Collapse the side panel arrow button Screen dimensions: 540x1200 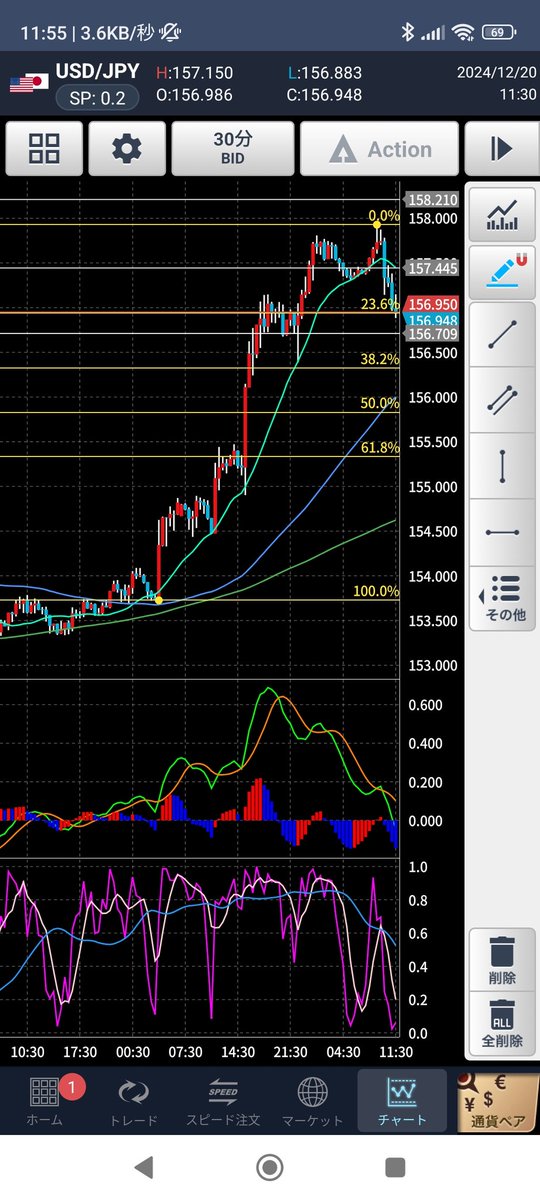(501, 149)
